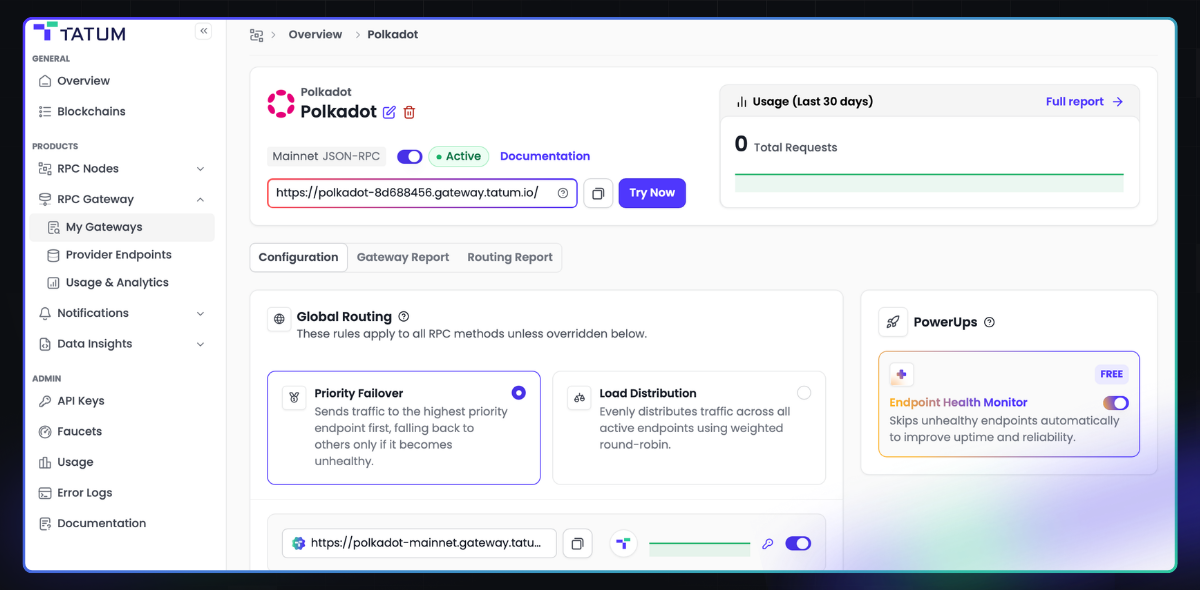Screen dimensions: 1200x590
Task: Click the Data Insights icon
Action: point(45,344)
